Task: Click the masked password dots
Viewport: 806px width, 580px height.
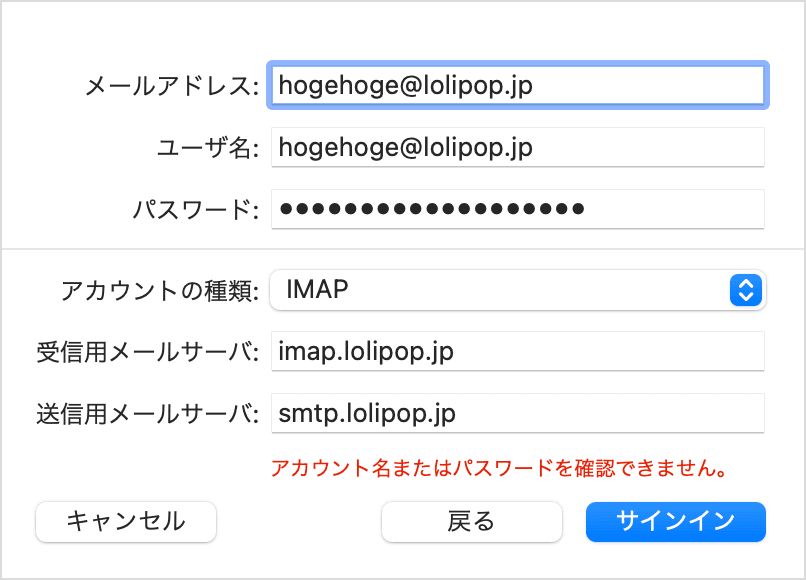Action: coord(432,210)
